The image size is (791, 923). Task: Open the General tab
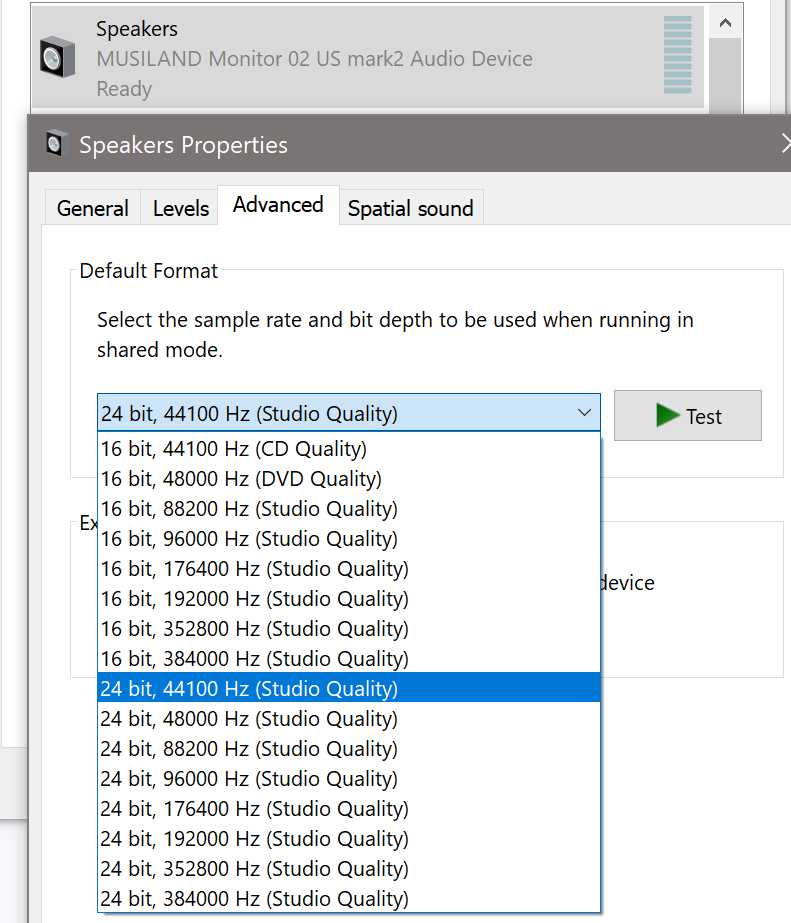92,208
